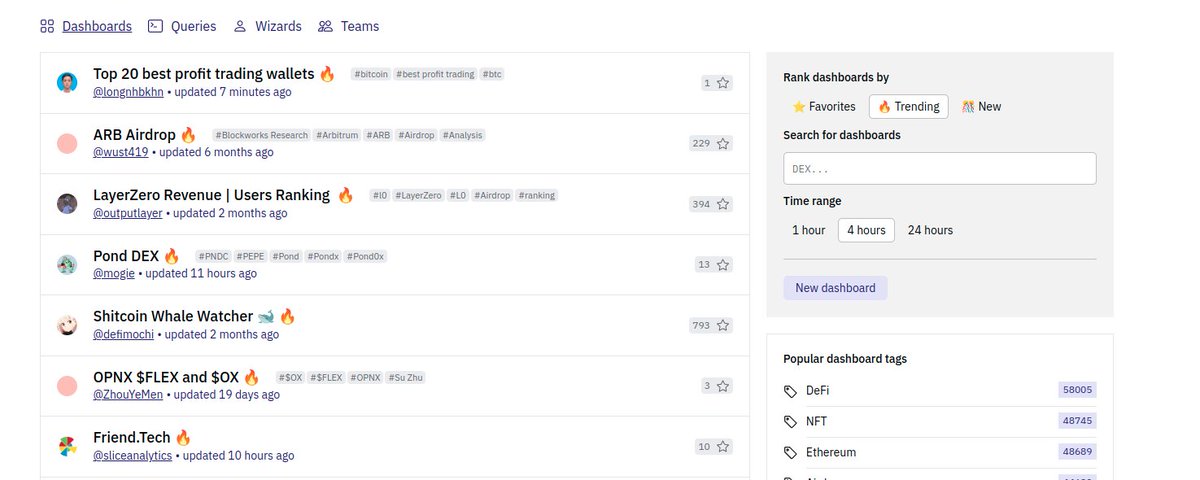
Task: Focus the Search for dashboards field
Action: click(x=940, y=168)
